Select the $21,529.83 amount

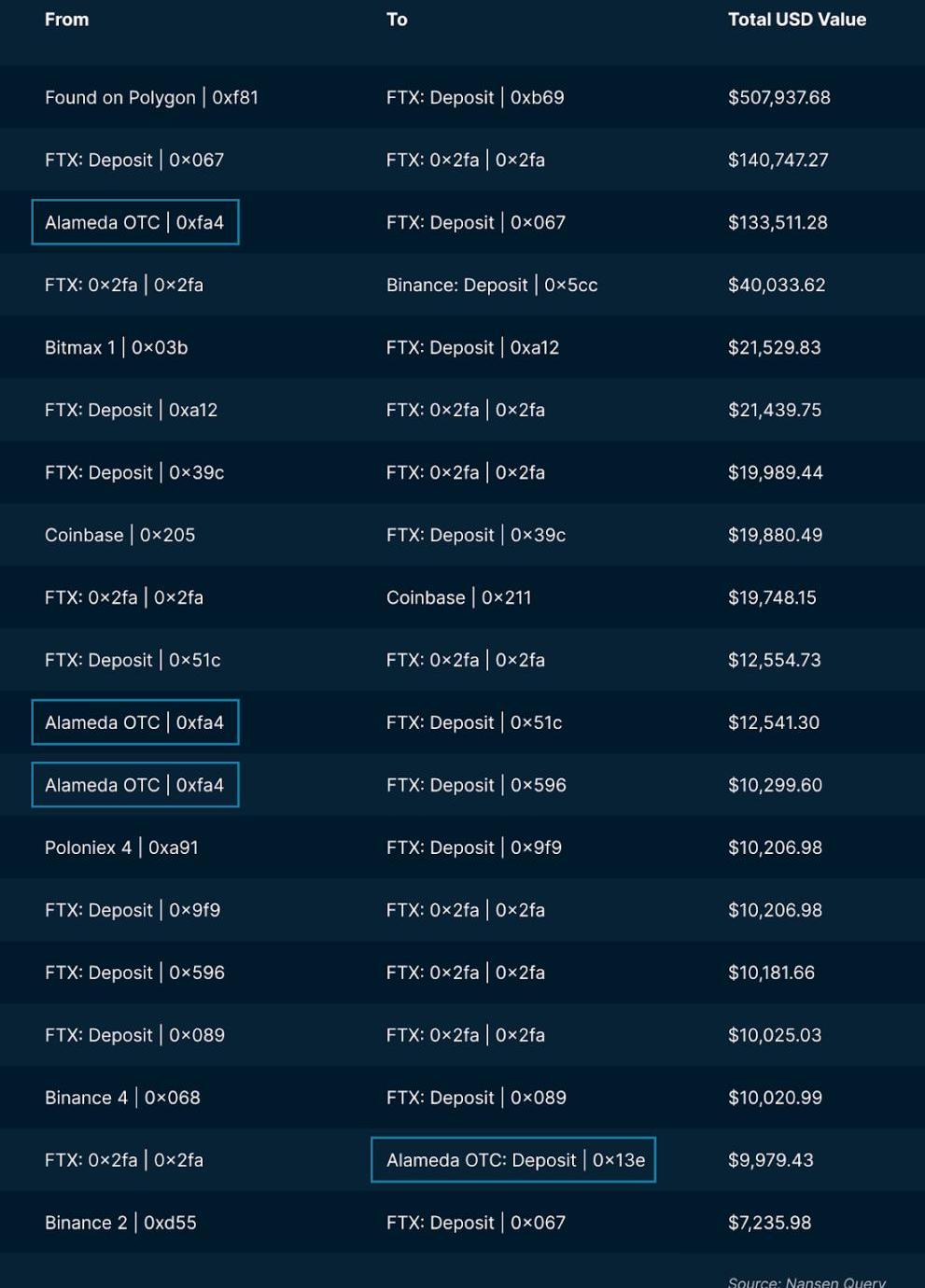tap(774, 347)
